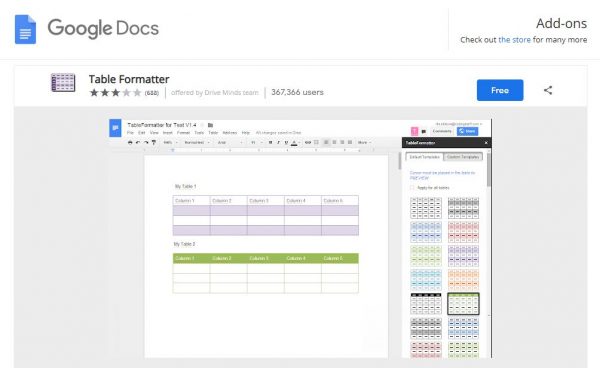Click the Google Docs logo icon

25,29
